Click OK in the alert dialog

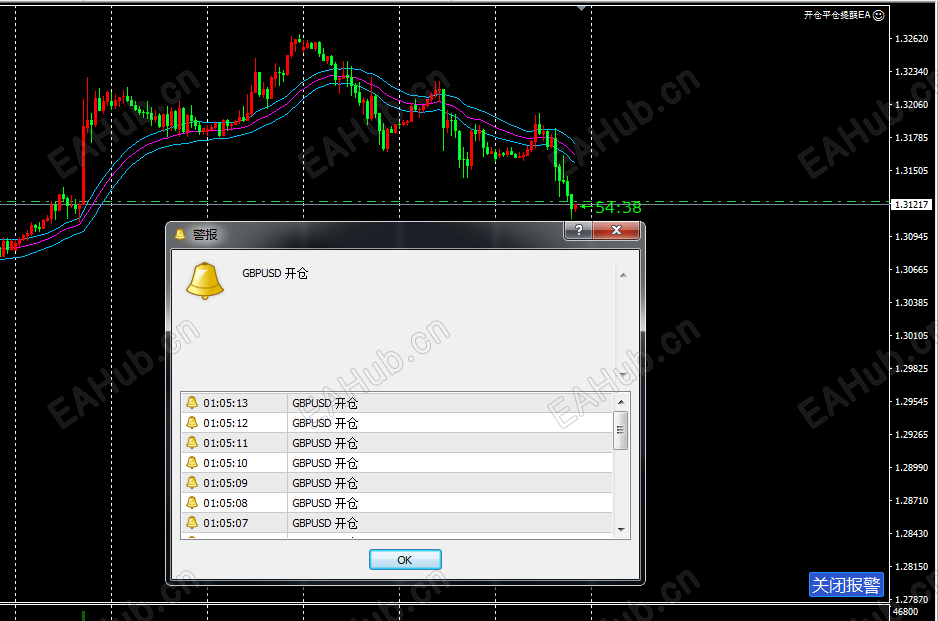[405, 559]
